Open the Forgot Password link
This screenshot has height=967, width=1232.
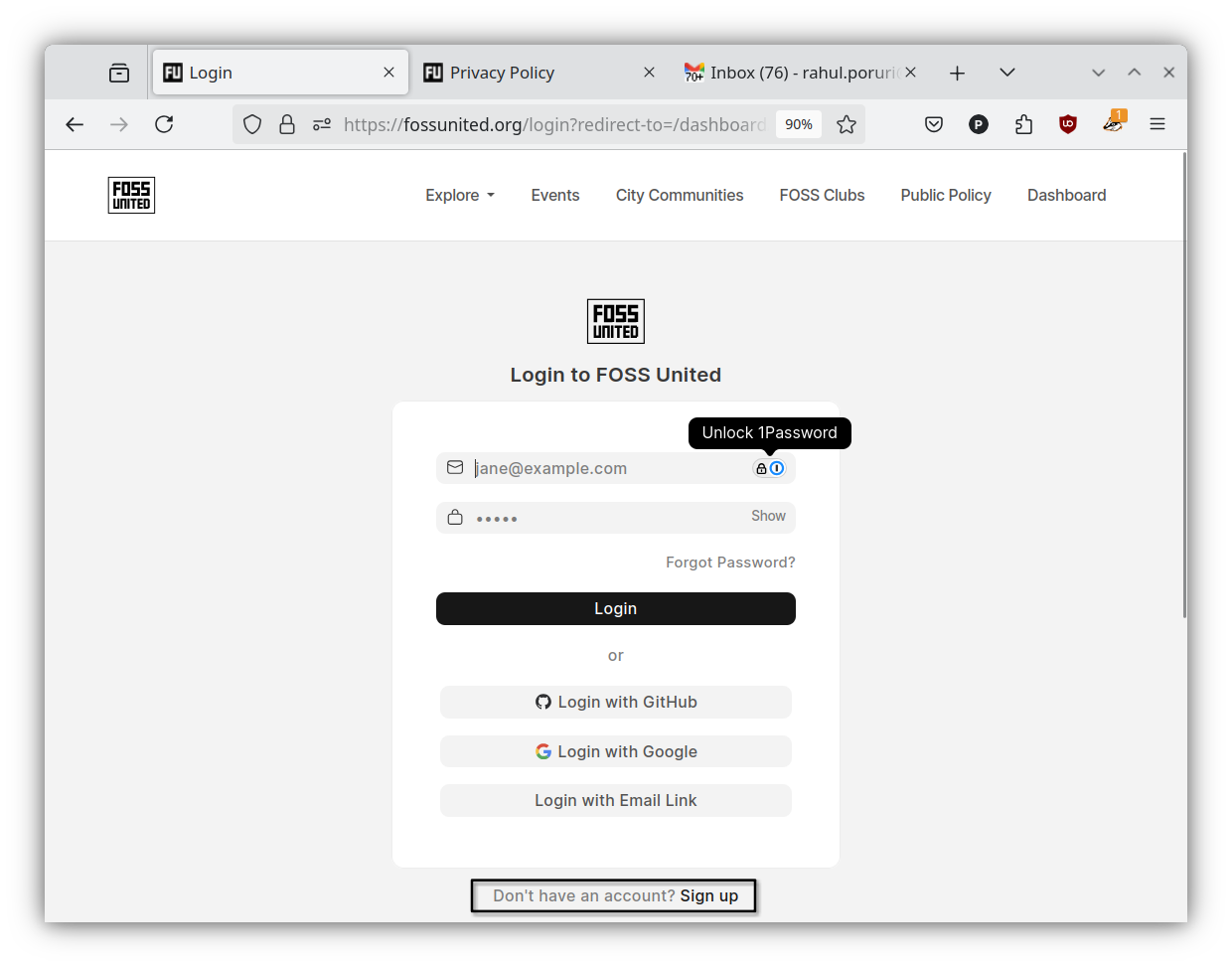(730, 562)
